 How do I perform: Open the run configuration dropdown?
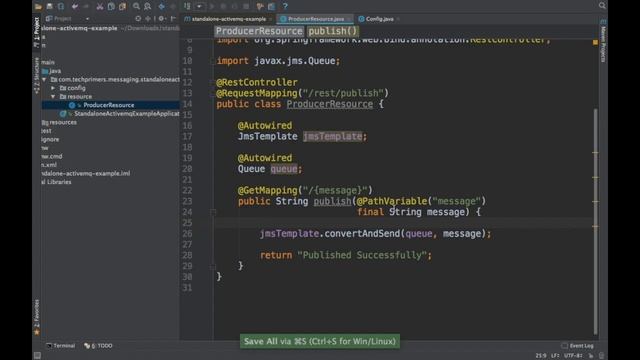199,6
